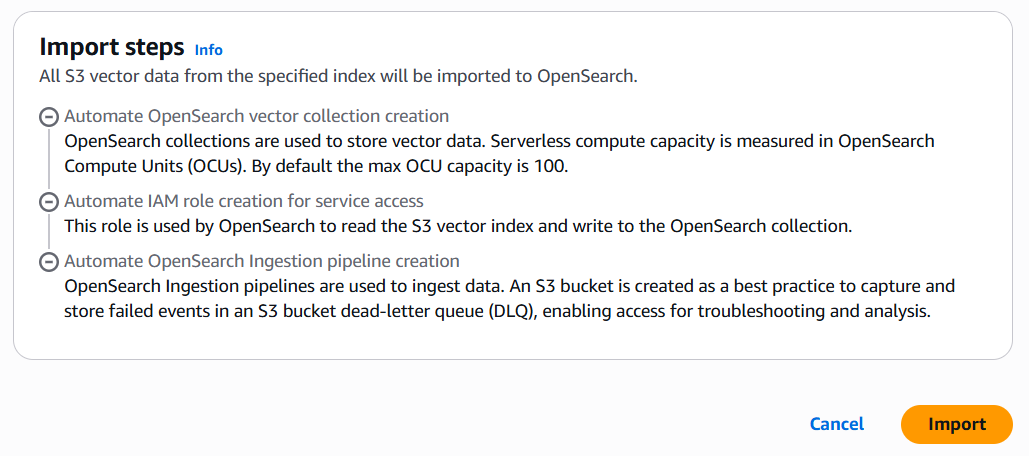Select the 'Automate OpenSearch vector collection creation' title

[256, 116]
